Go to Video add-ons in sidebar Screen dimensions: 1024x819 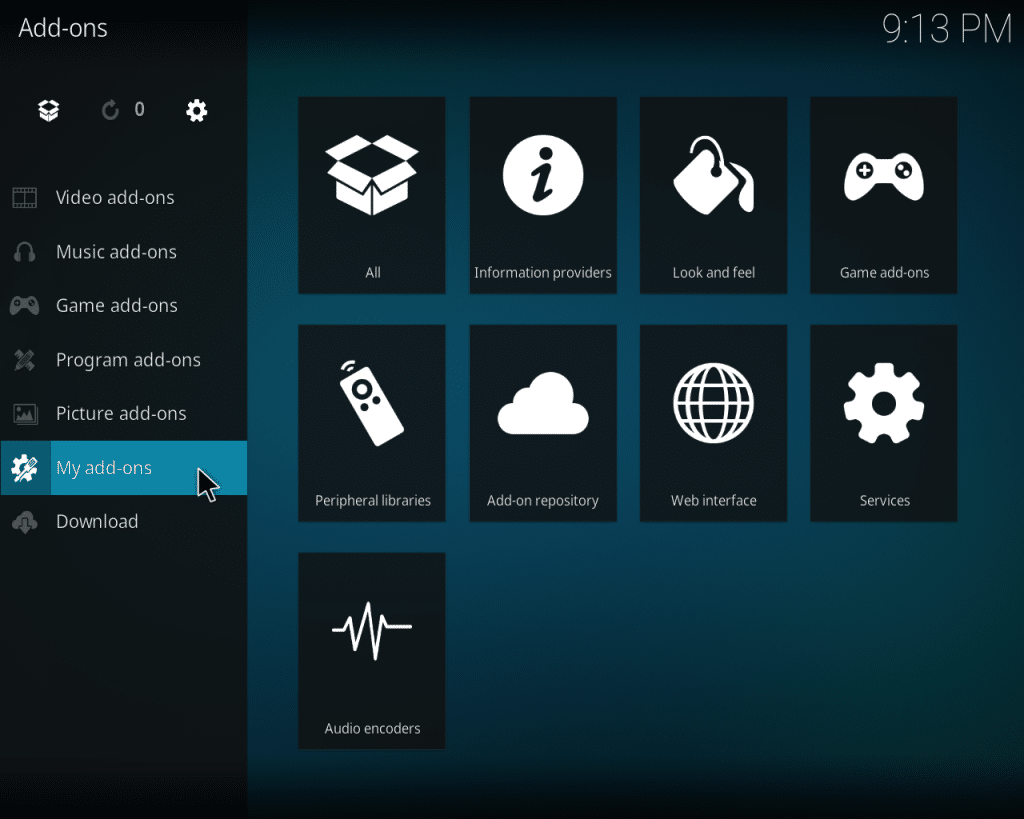[115, 198]
